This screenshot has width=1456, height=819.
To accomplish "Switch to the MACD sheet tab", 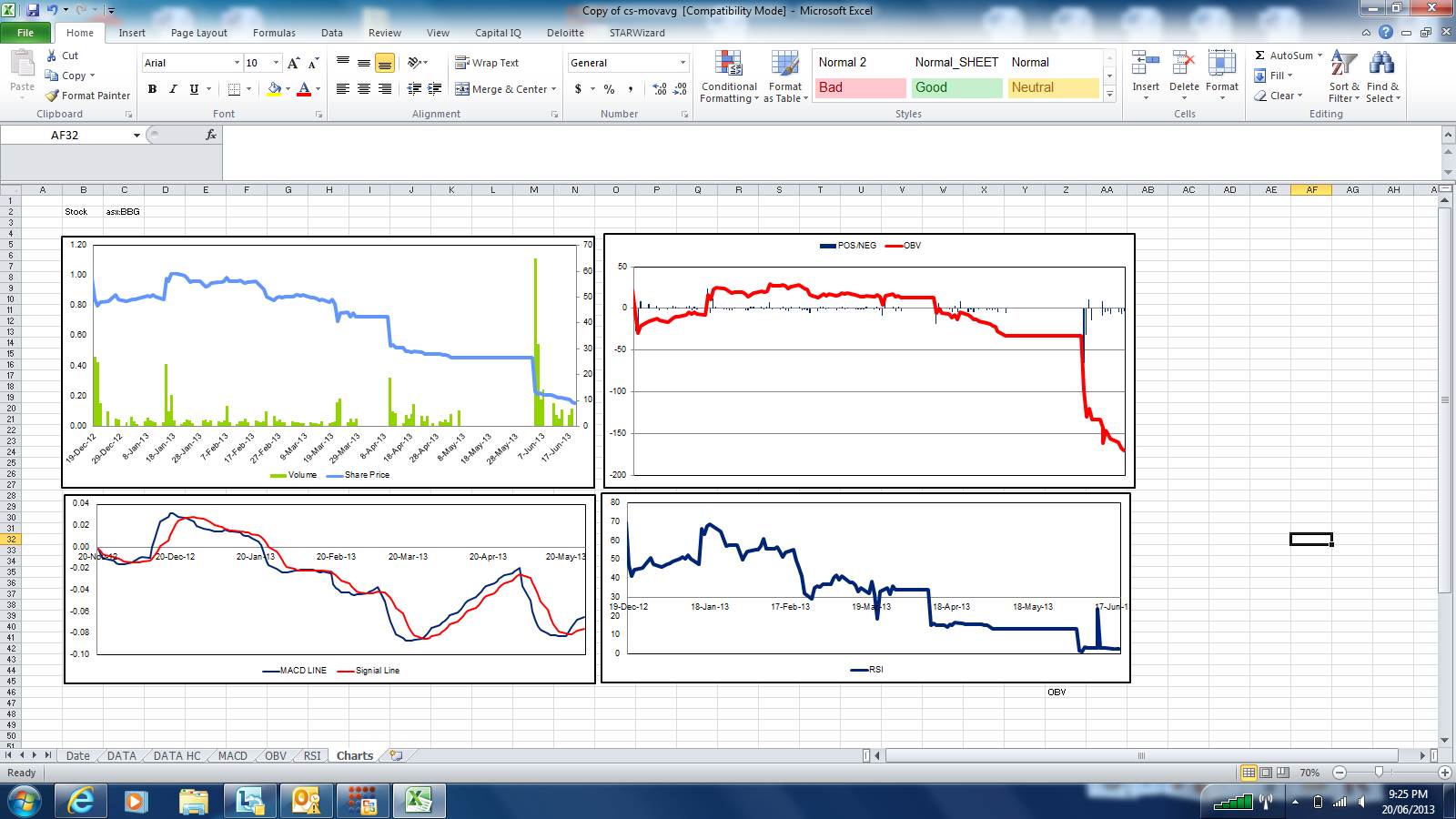I will point(232,755).
